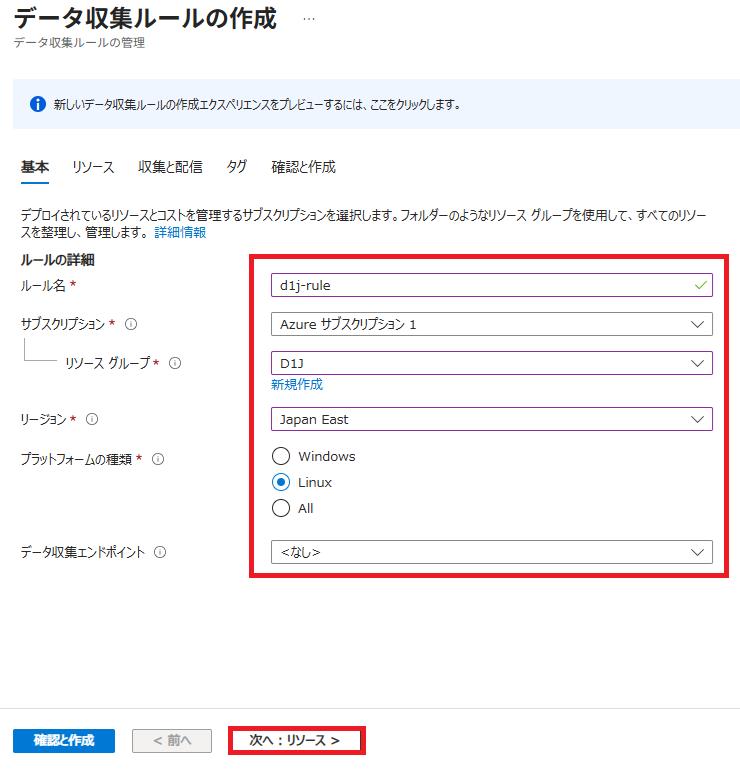This screenshot has height=769, width=740.
Task: Open the リージョン dropdown showing Japan East
Action: pyautogui.click(x=491, y=419)
